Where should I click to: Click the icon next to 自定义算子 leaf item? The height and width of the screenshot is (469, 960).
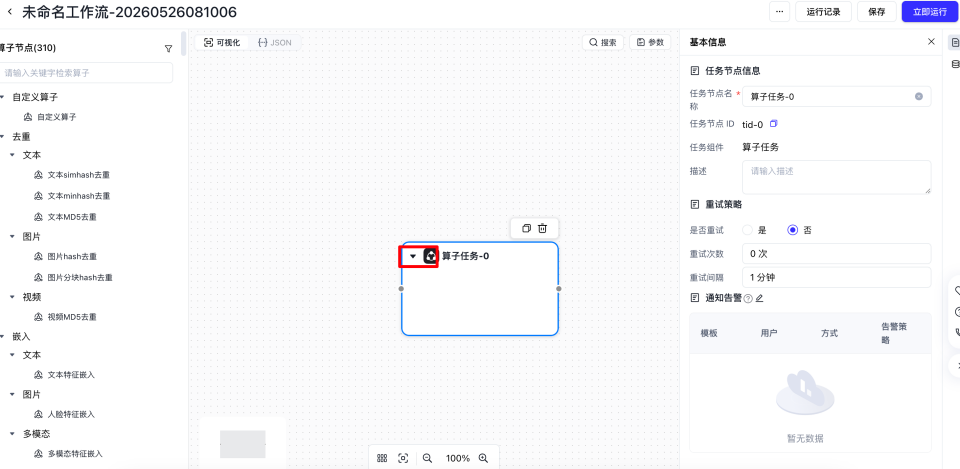28,116
